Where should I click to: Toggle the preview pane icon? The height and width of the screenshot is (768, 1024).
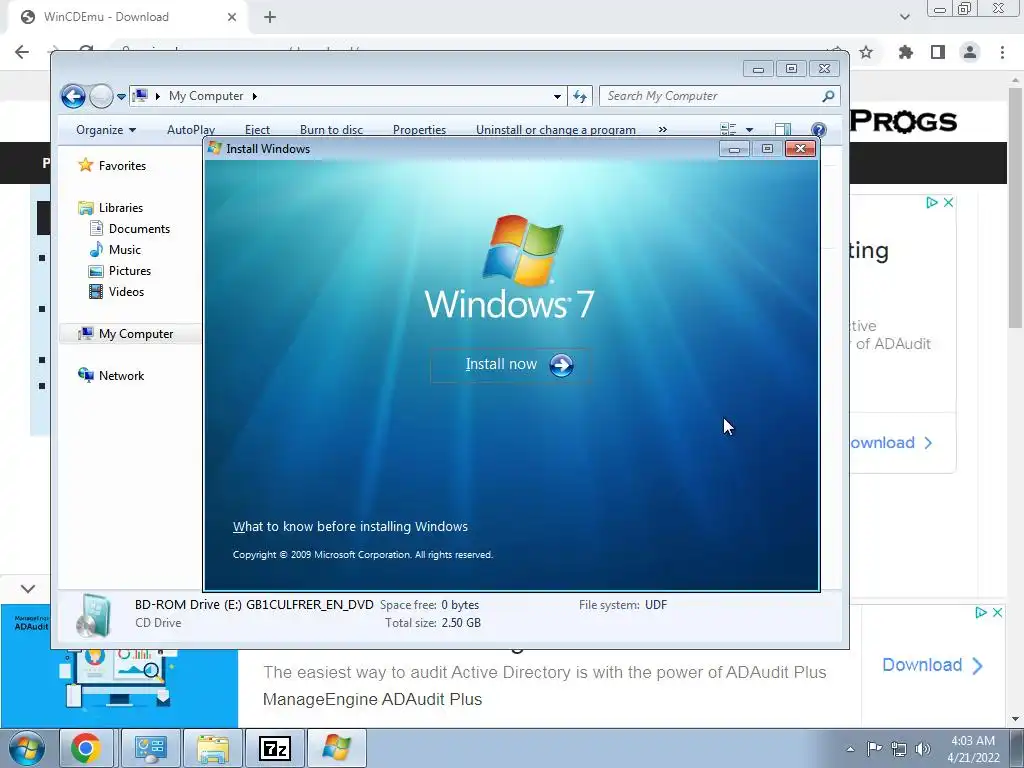783,129
